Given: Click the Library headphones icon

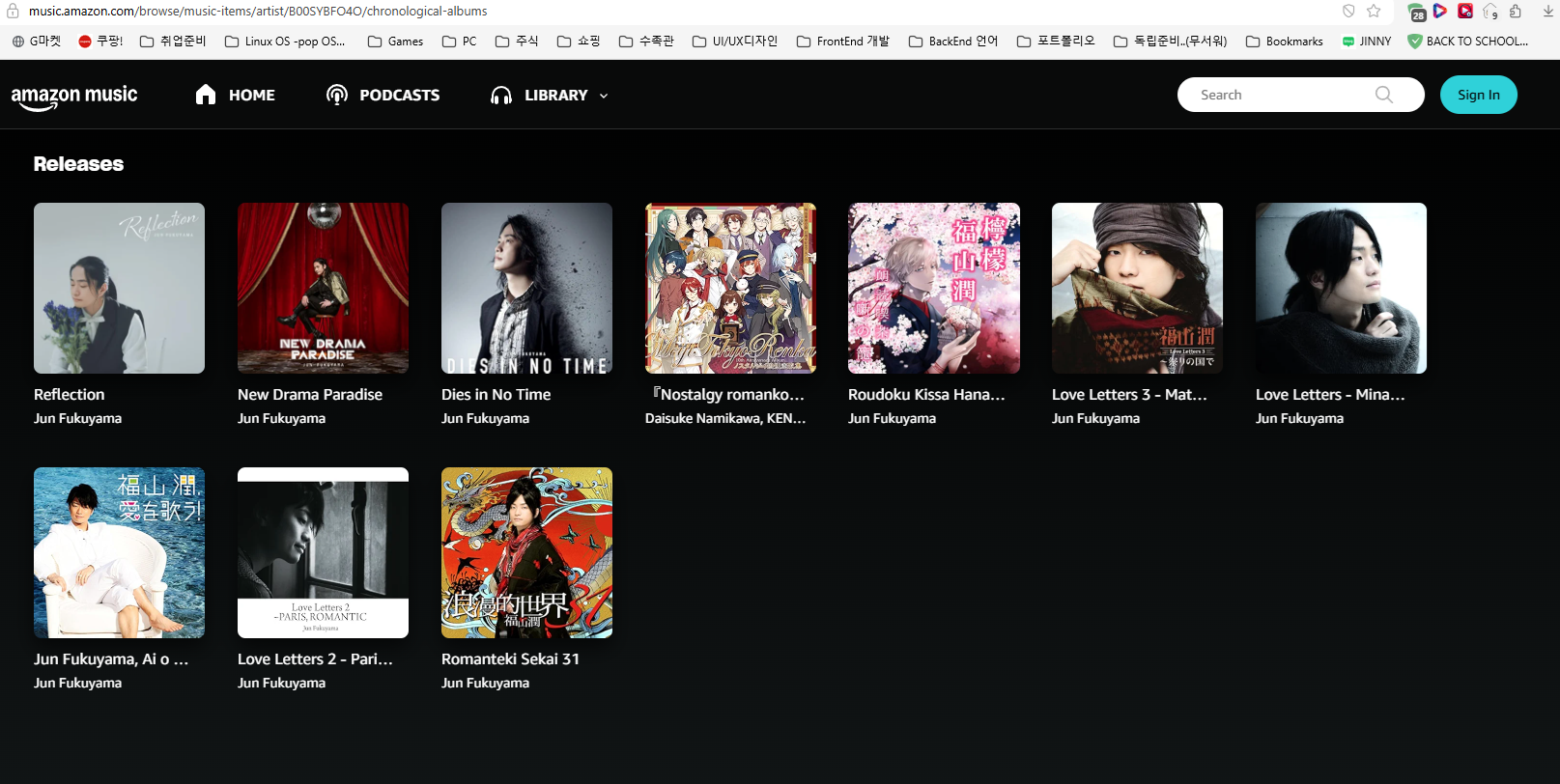Looking at the screenshot, I should tap(501, 95).
